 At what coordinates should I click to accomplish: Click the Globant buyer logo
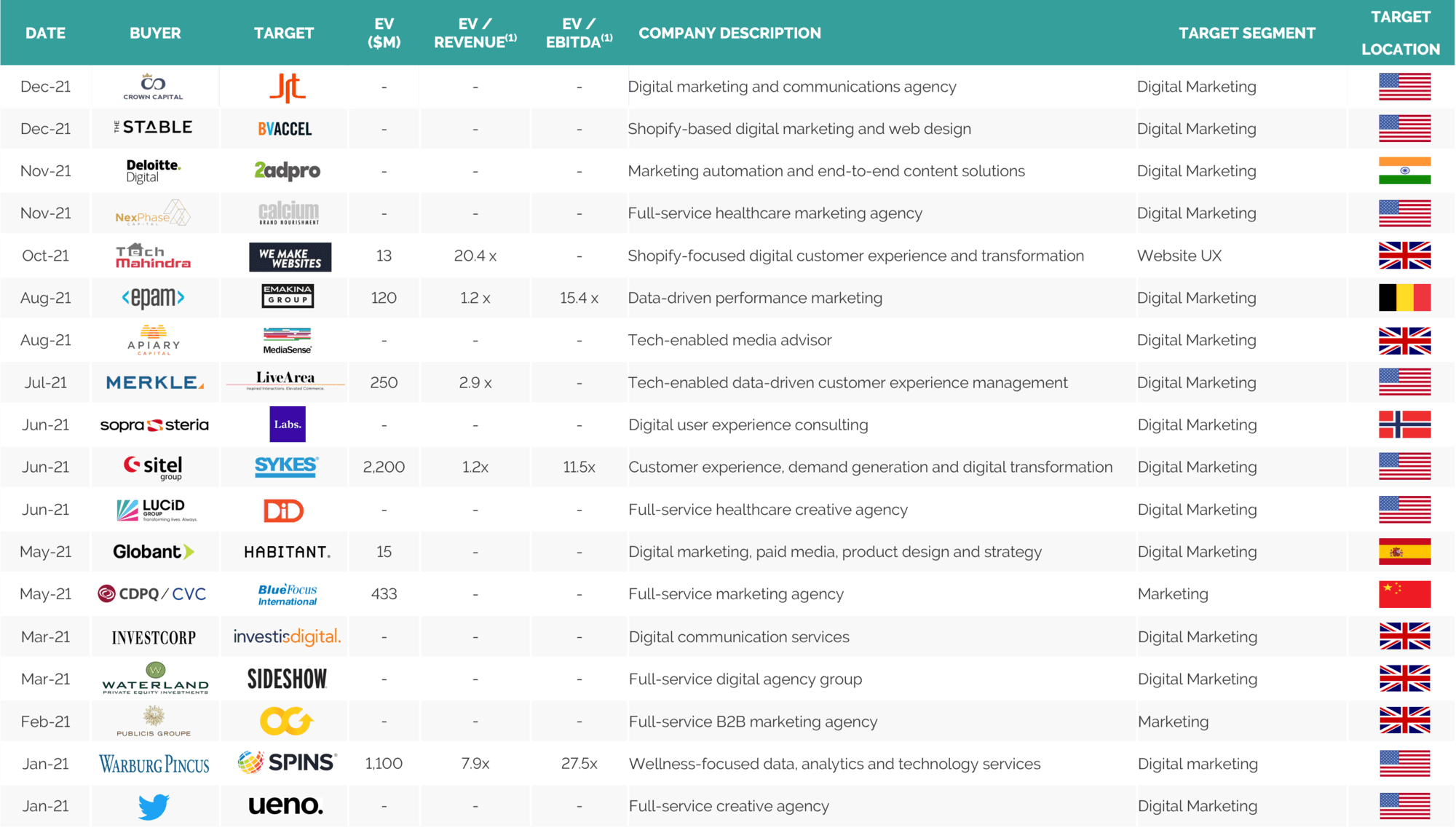click(153, 552)
